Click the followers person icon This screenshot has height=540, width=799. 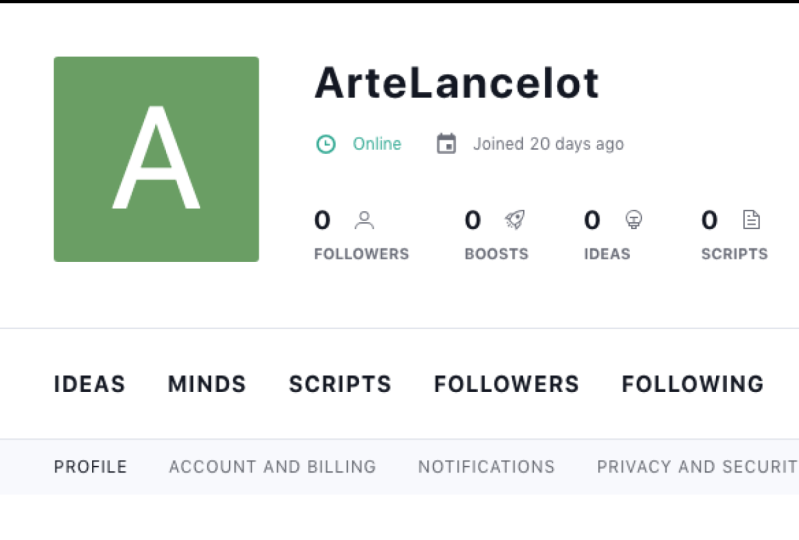364,221
